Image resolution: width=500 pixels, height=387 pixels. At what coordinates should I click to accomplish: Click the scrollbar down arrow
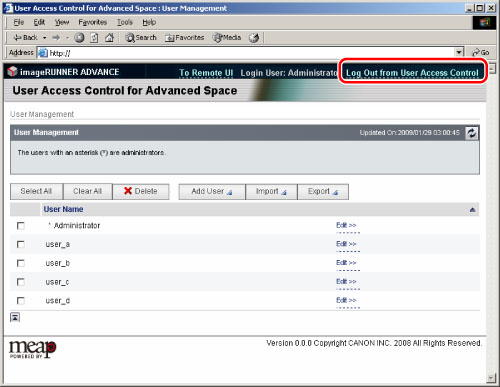click(490, 378)
